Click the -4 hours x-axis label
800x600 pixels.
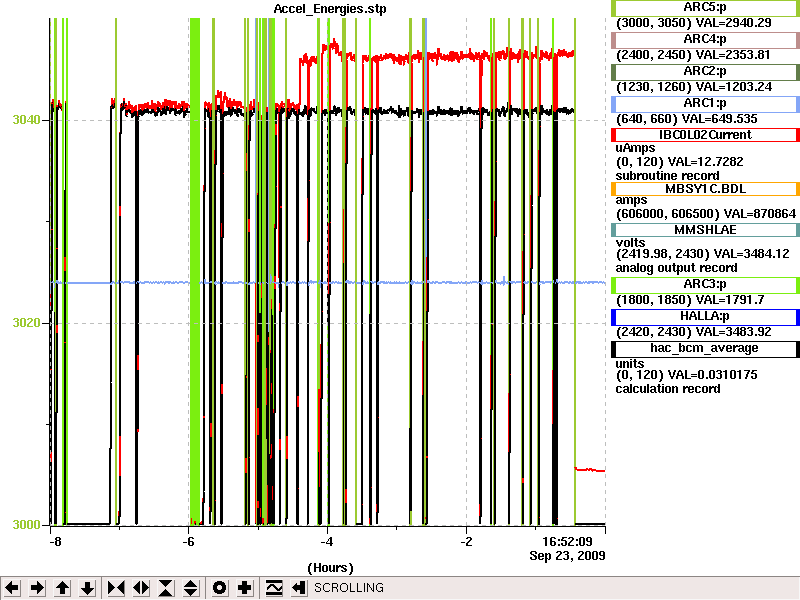point(327,542)
